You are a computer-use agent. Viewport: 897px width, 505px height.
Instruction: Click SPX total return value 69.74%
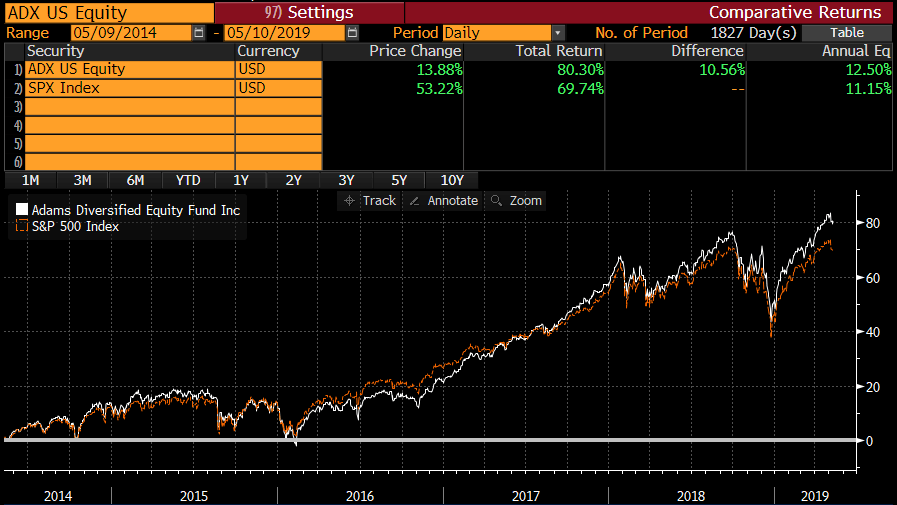[580, 89]
